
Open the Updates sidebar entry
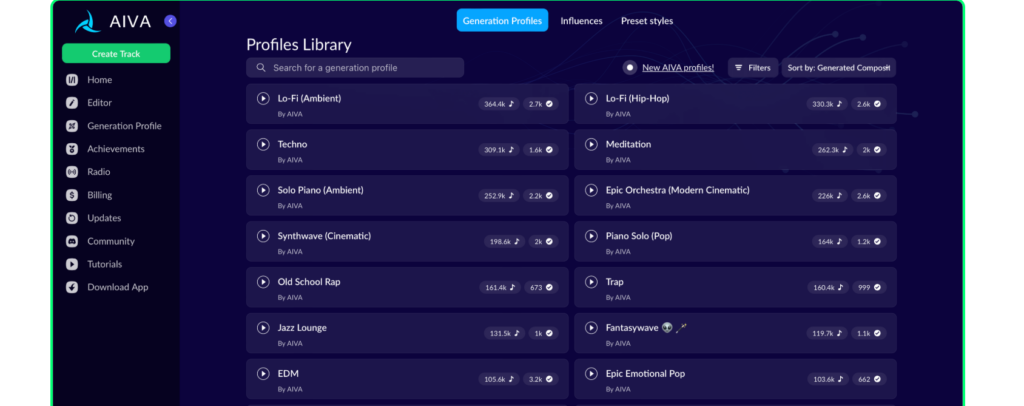point(104,218)
